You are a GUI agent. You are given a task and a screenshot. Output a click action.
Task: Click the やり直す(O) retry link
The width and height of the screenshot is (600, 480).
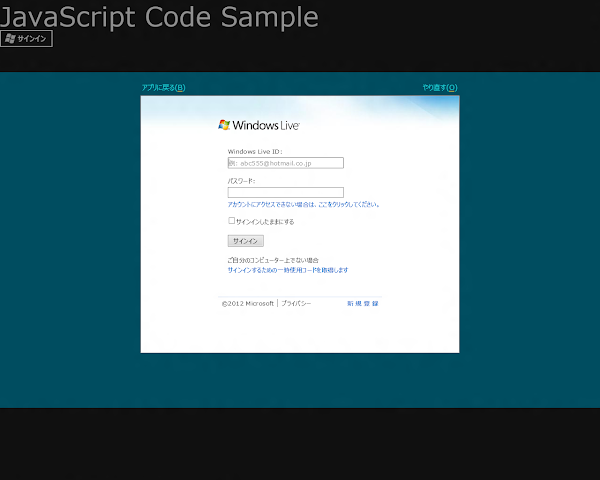coord(440,88)
